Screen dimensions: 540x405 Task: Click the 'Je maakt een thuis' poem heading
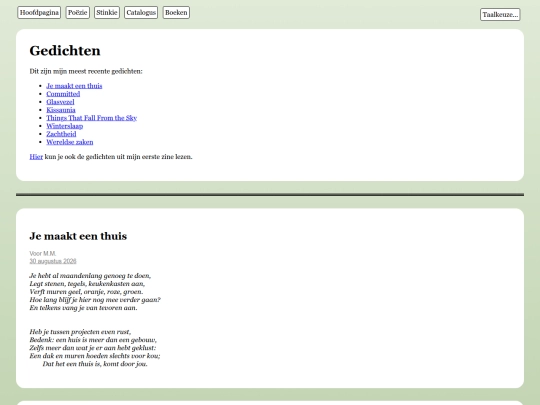[78, 236]
